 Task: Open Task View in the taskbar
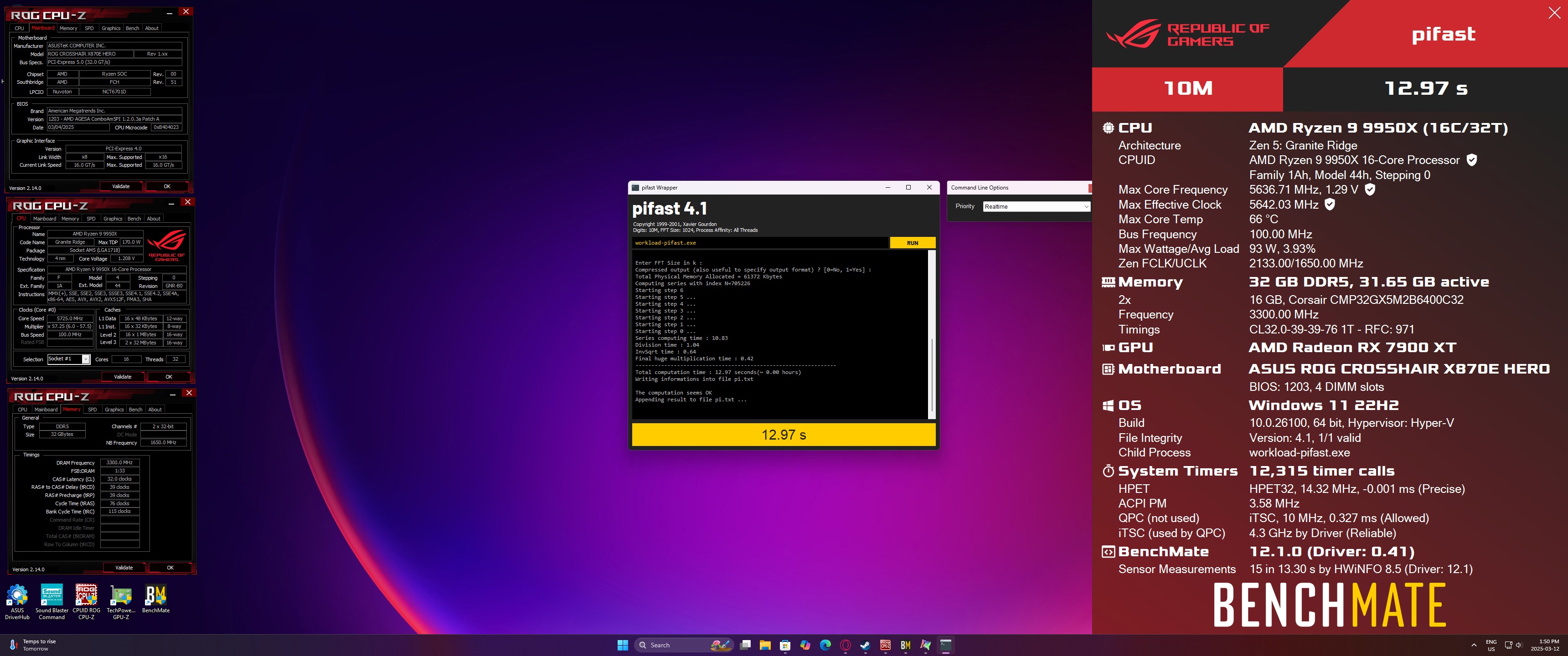pos(745,645)
